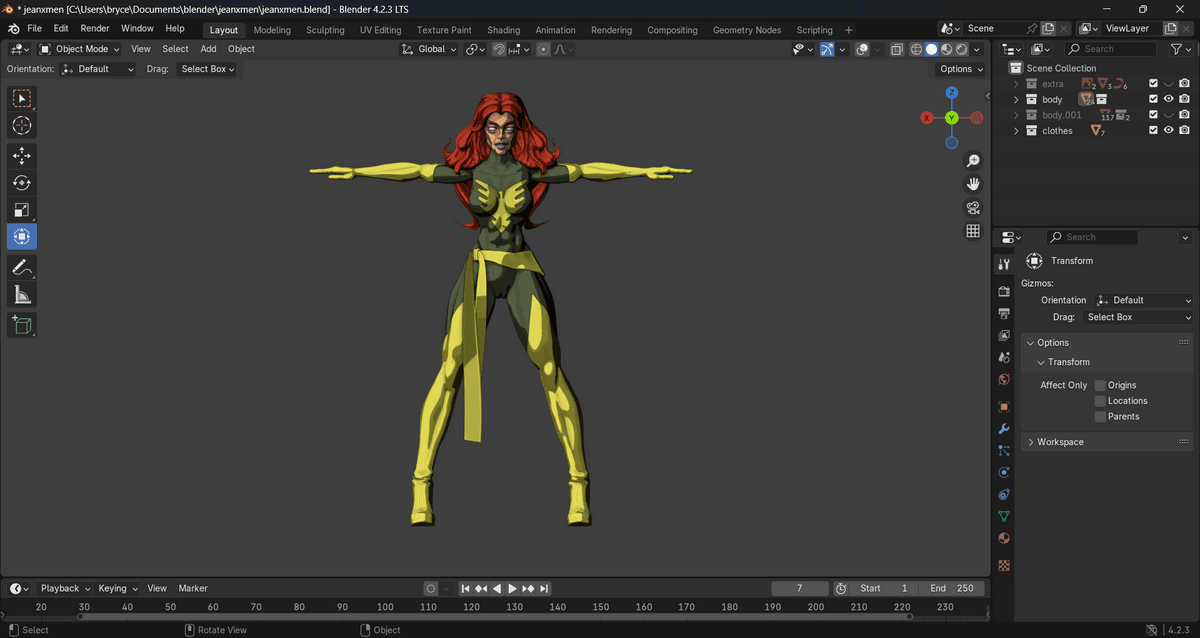Enable the Origins checkbox
Screen dimensions: 1200x638
click(x=1100, y=385)
